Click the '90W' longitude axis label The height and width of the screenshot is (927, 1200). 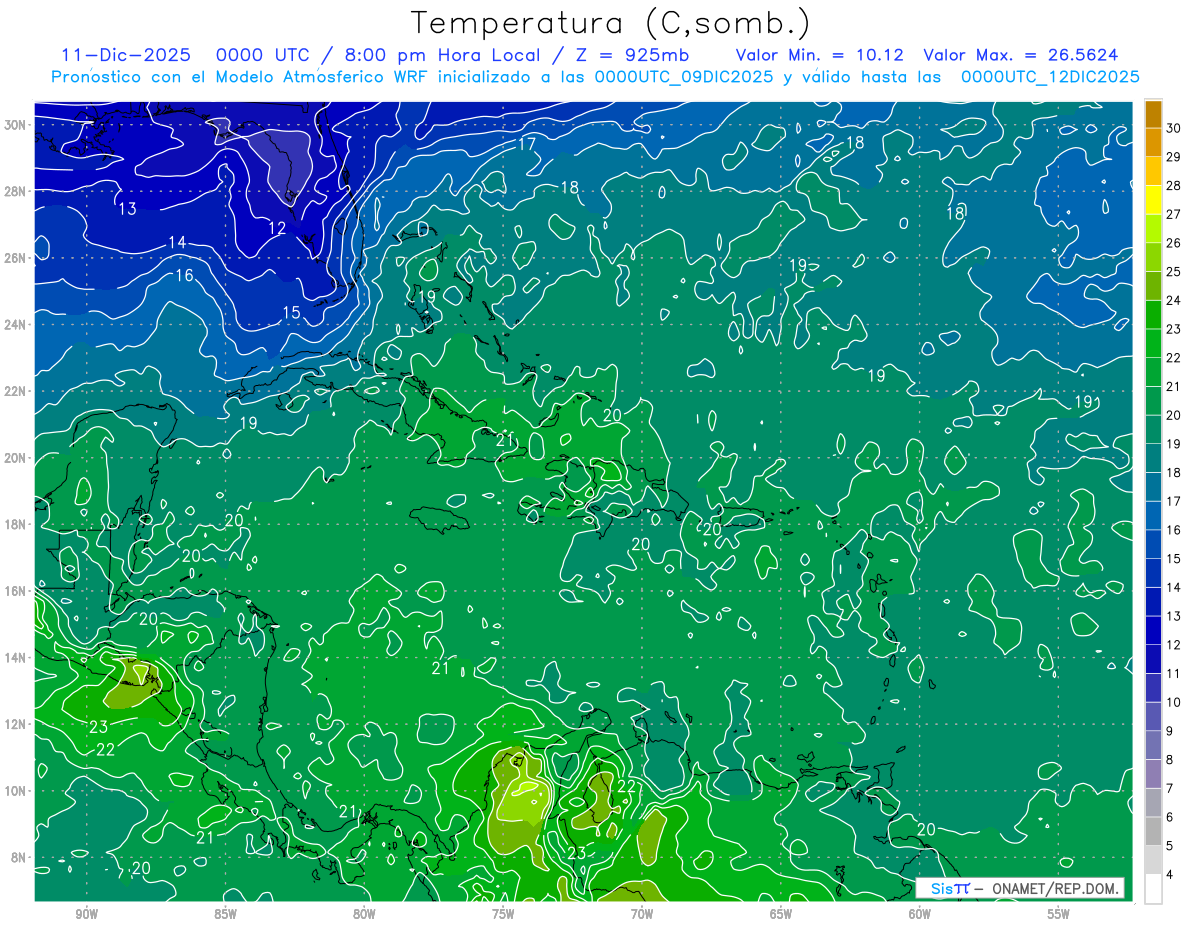point(86,914)
